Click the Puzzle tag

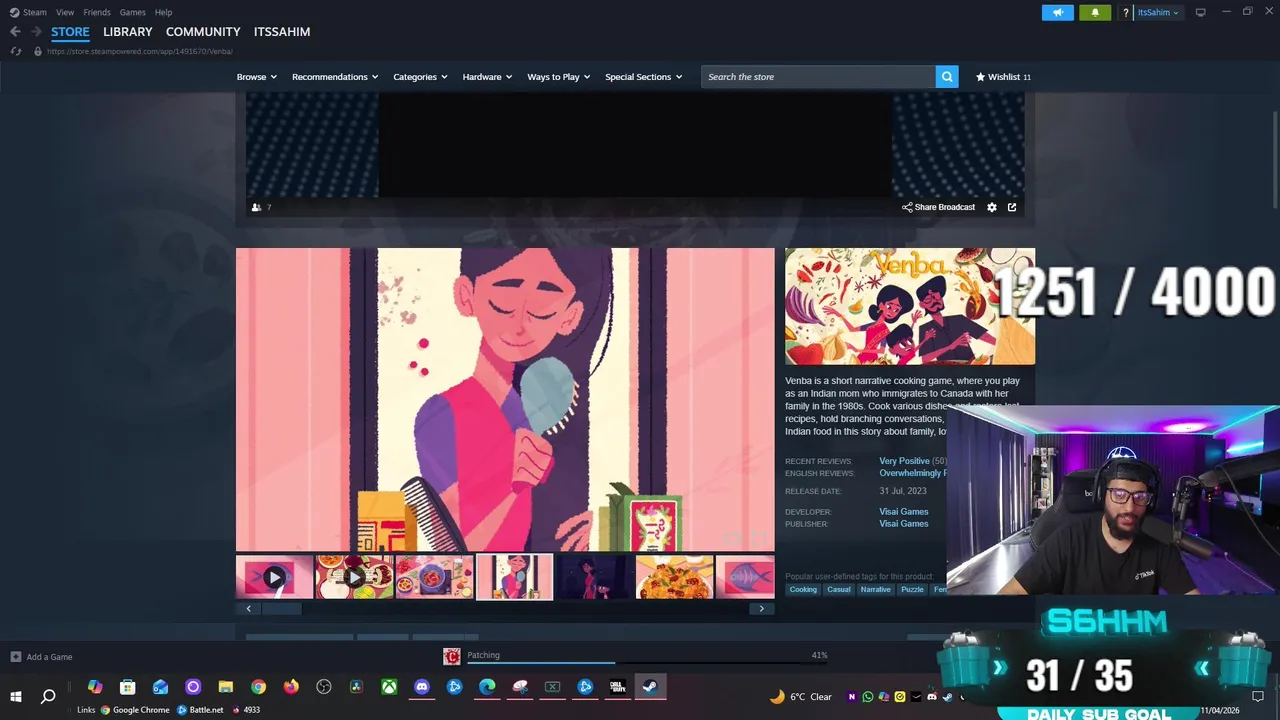(x=912, y=589)
